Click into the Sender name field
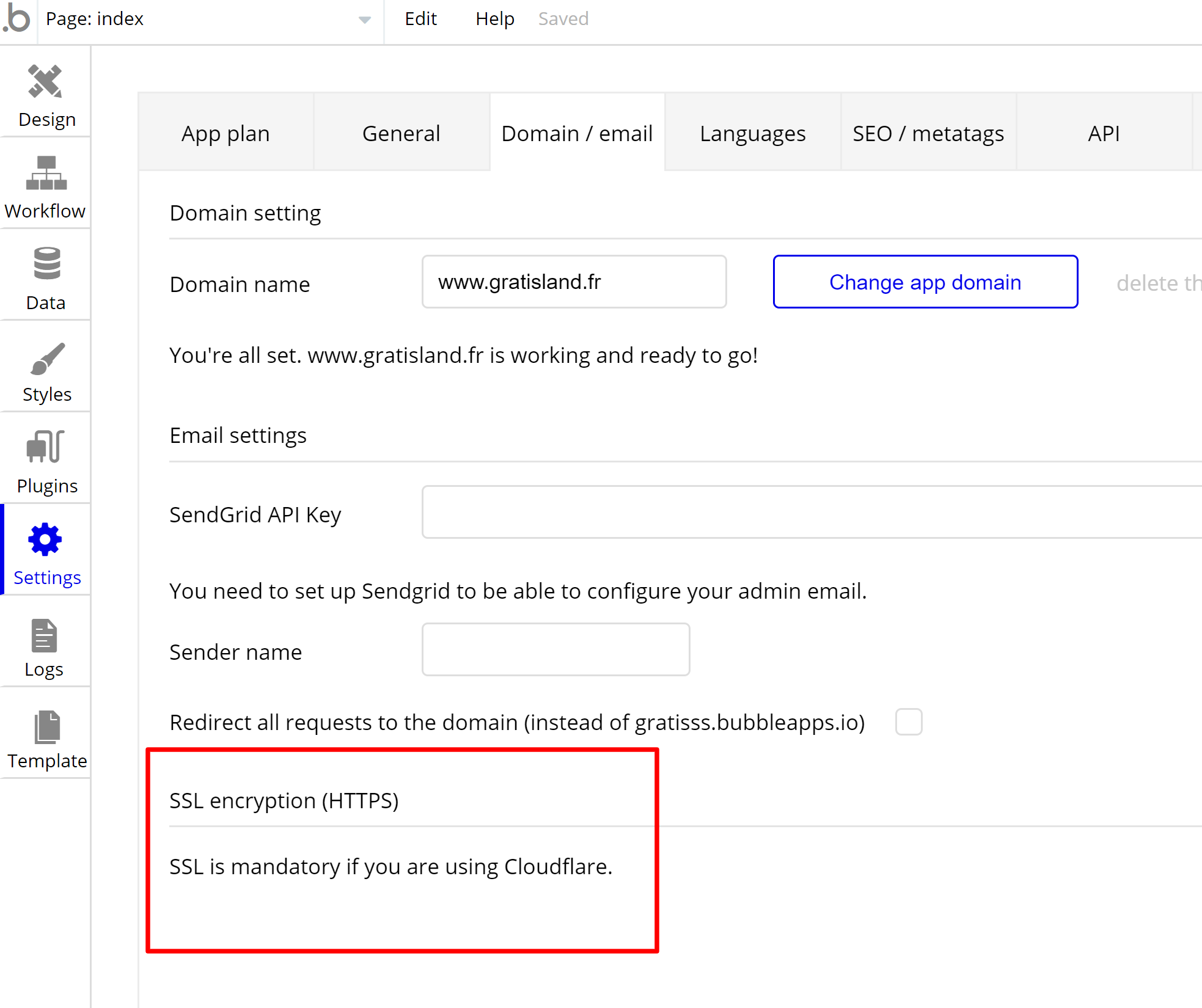Image resolution: width=1202 pixels, height=1008 pixels. click(x=555, y=650)
